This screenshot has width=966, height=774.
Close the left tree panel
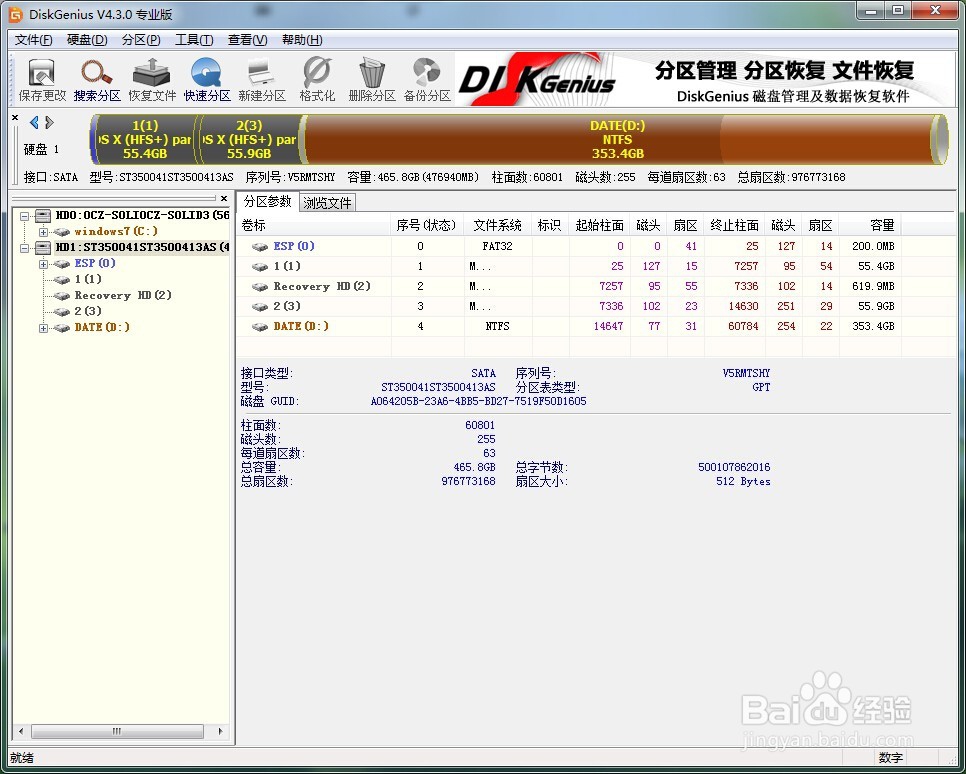click(x=224, y=198)
